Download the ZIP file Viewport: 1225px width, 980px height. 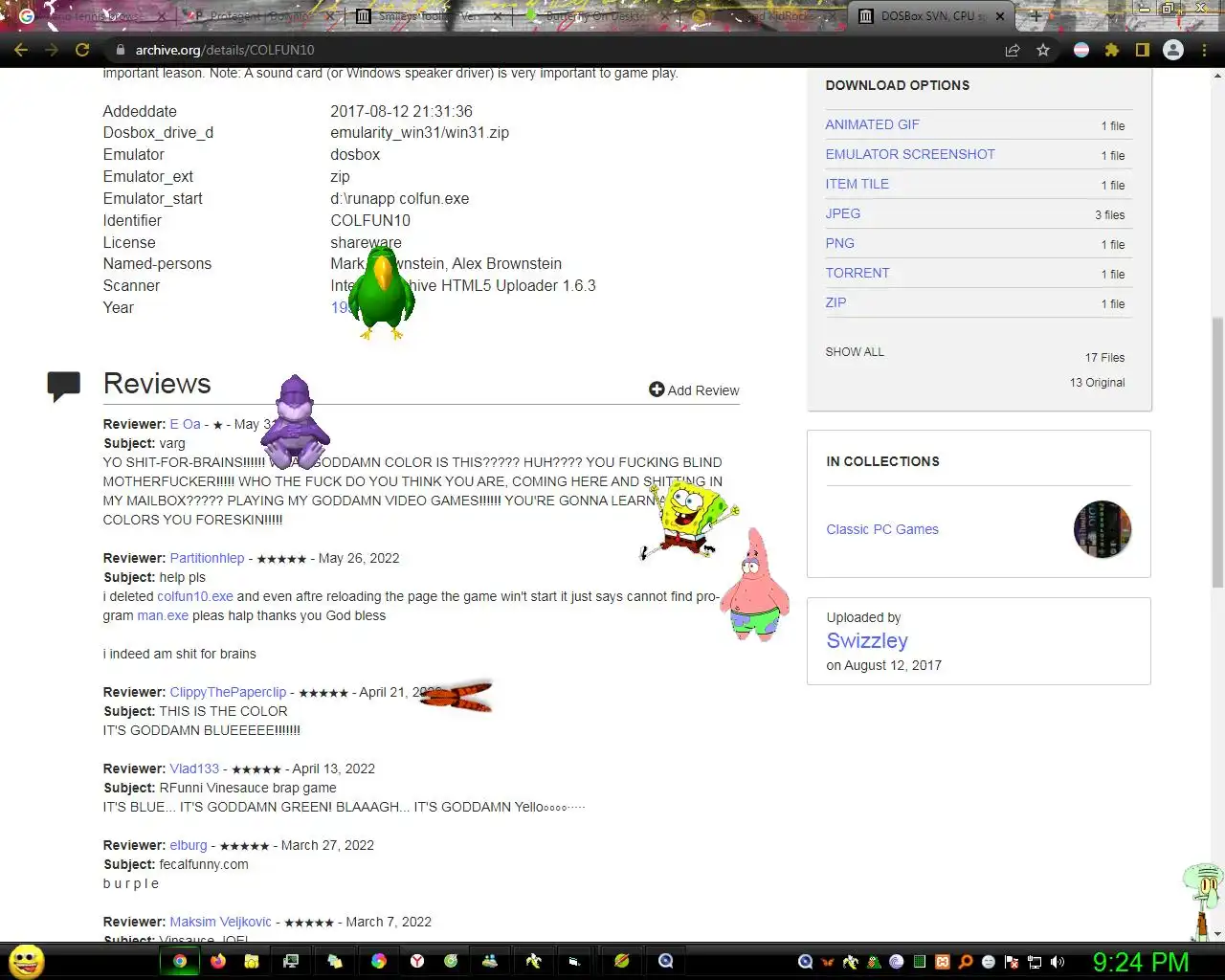[x=835, y=302]
